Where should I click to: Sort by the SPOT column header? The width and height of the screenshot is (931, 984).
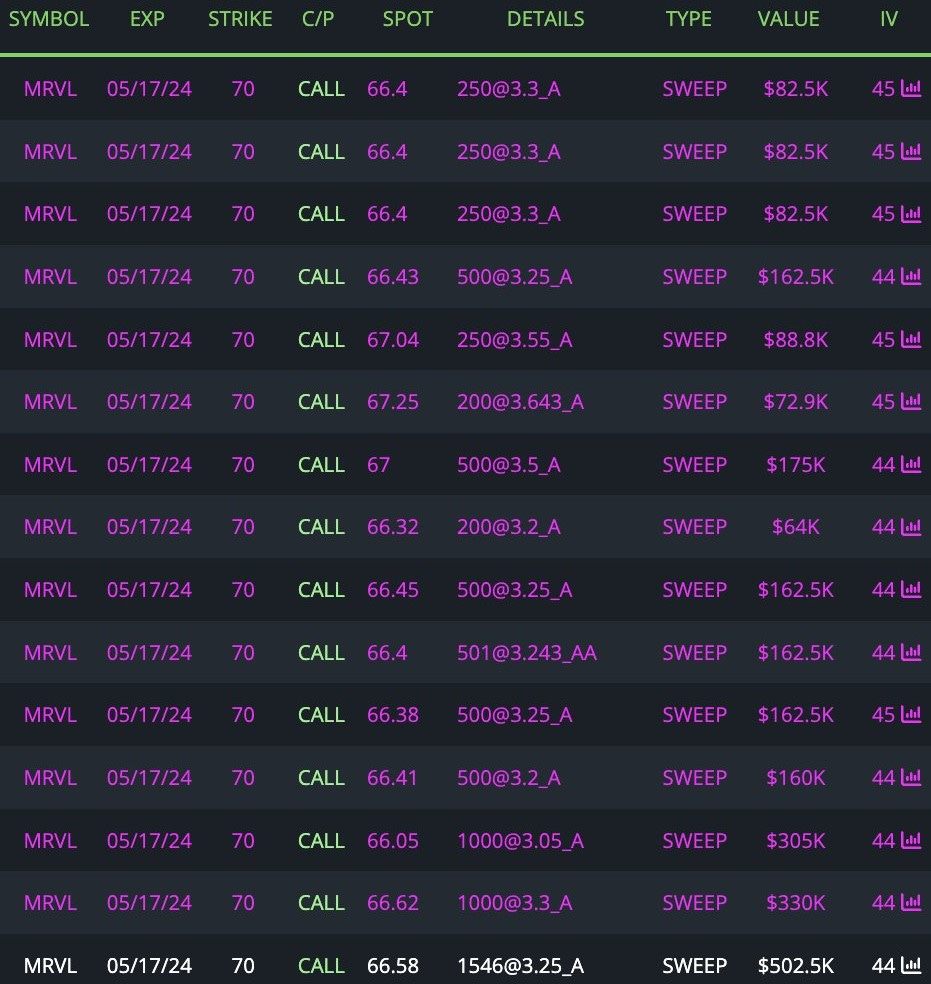coord(408,19)
